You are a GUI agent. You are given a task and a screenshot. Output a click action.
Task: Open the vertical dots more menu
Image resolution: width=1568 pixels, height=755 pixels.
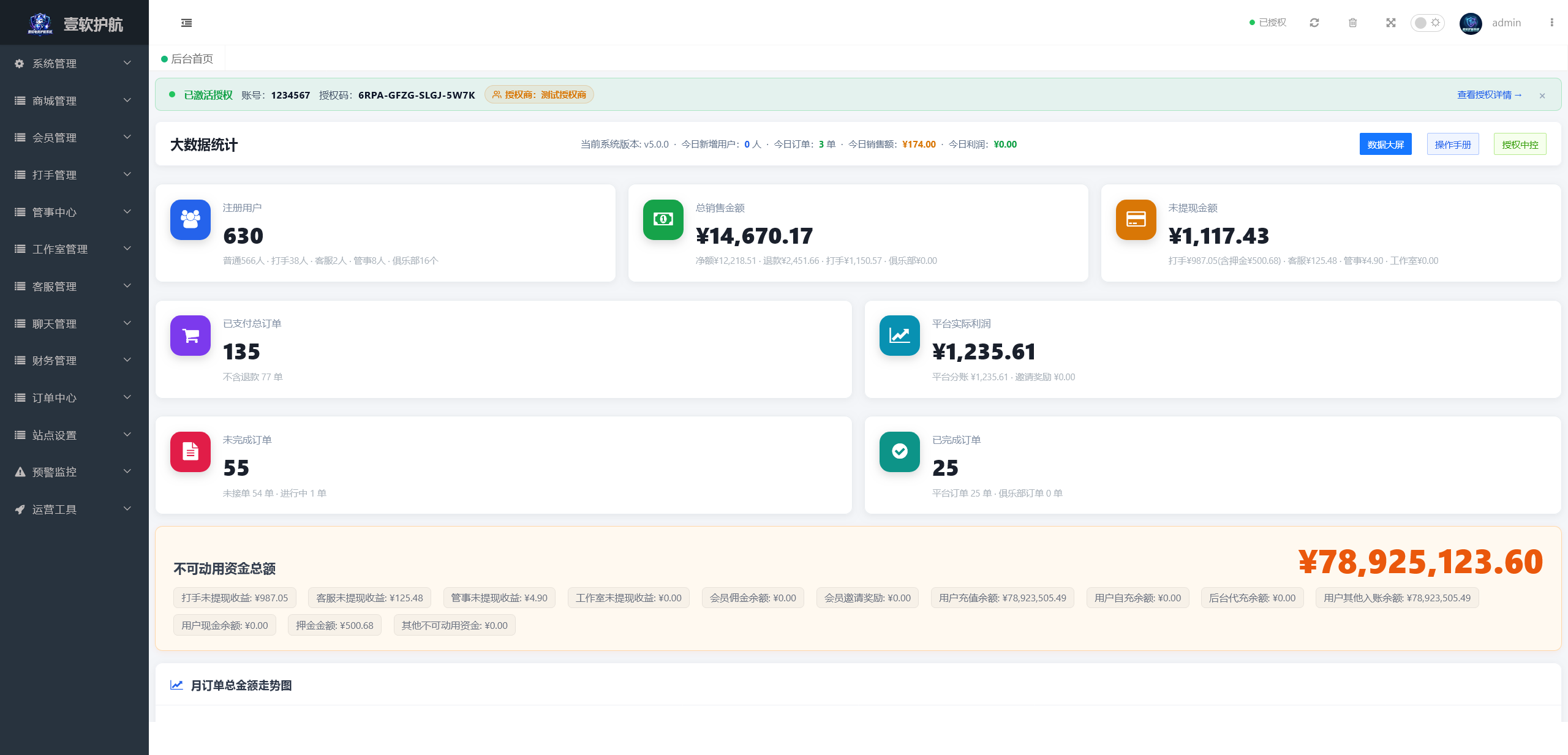point(1551,23)
